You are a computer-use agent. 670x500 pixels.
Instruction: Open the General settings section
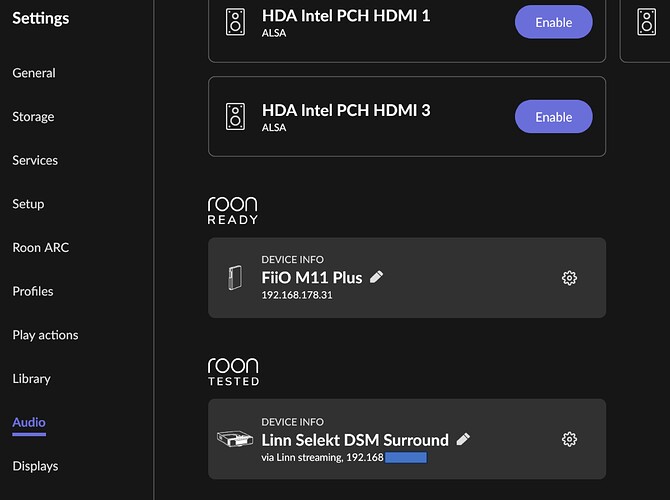(34, 73)
